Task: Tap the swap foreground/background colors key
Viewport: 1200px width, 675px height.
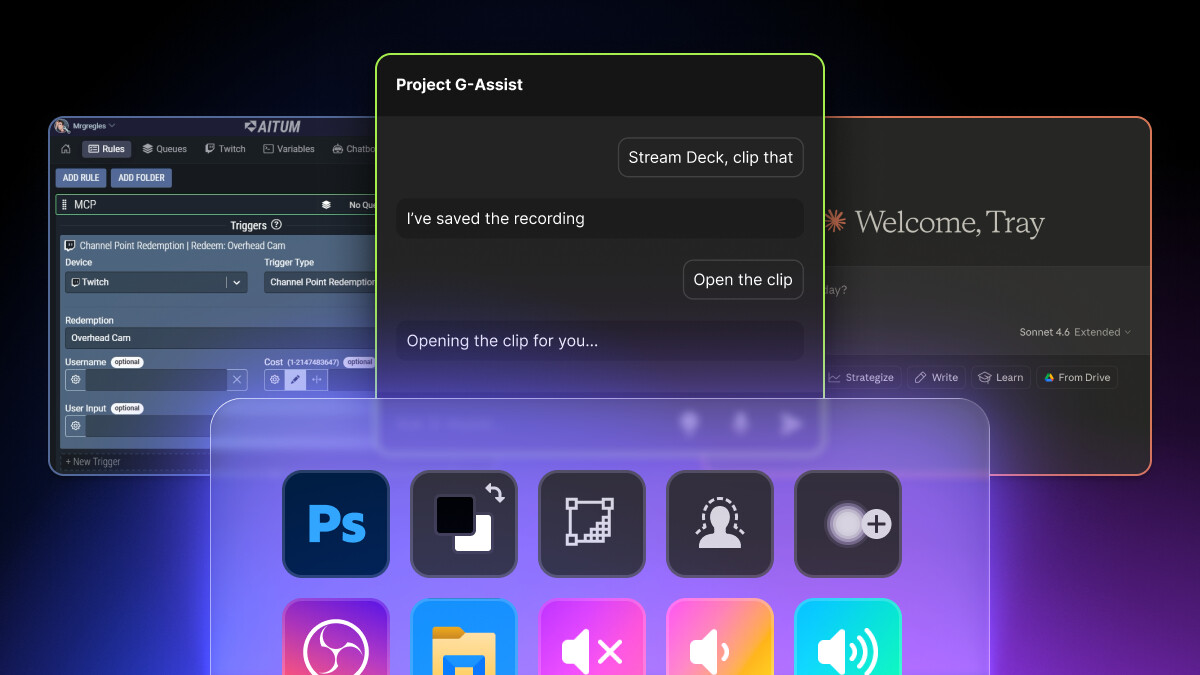Action: pyautogui.click(x=464, y=524)
